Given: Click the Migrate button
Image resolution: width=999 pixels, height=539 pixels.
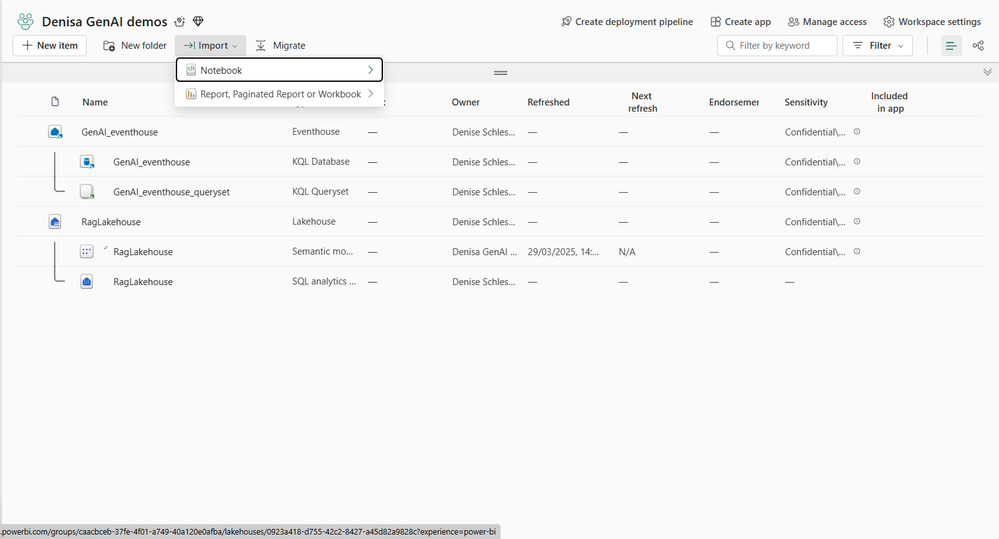Looking at the screenshot, I should (280, 46).
